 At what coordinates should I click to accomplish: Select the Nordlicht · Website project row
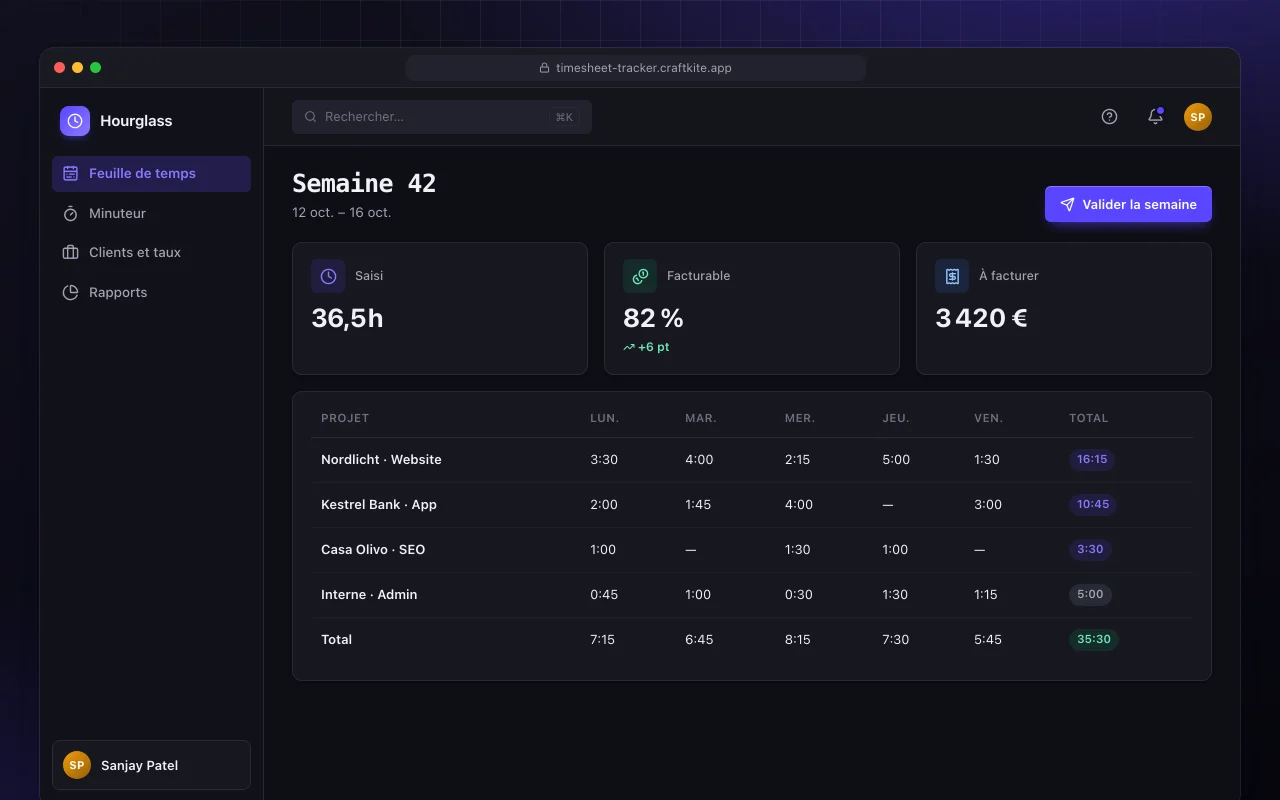[x=751, y=460]
